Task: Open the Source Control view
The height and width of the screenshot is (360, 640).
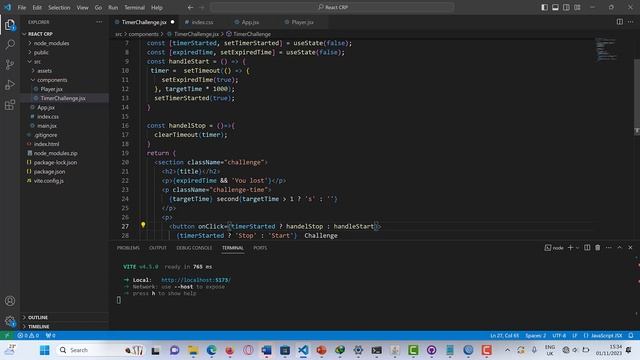Action: pos(10,64)
